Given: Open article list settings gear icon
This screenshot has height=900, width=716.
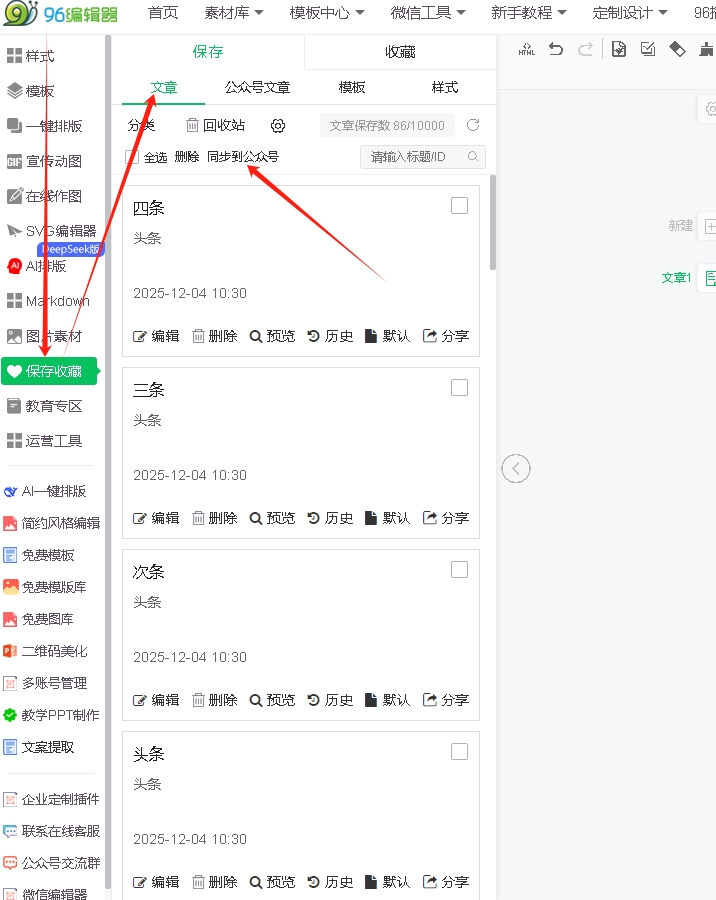Looking at the screenshot, I should tap(278, 125).
